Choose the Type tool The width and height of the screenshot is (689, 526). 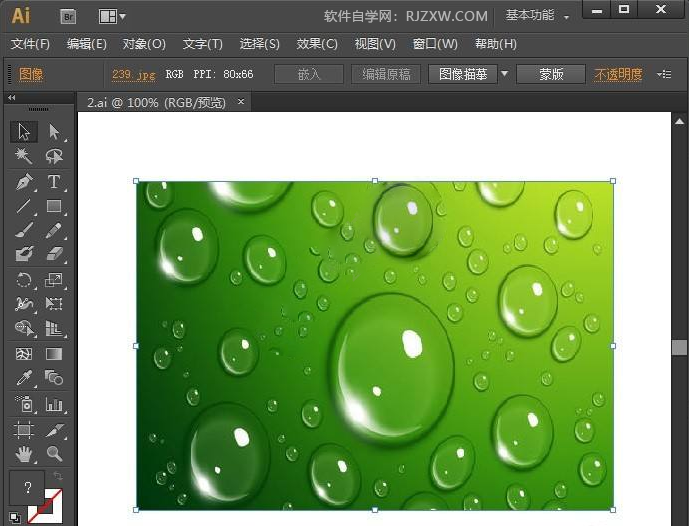pos(54,181)
